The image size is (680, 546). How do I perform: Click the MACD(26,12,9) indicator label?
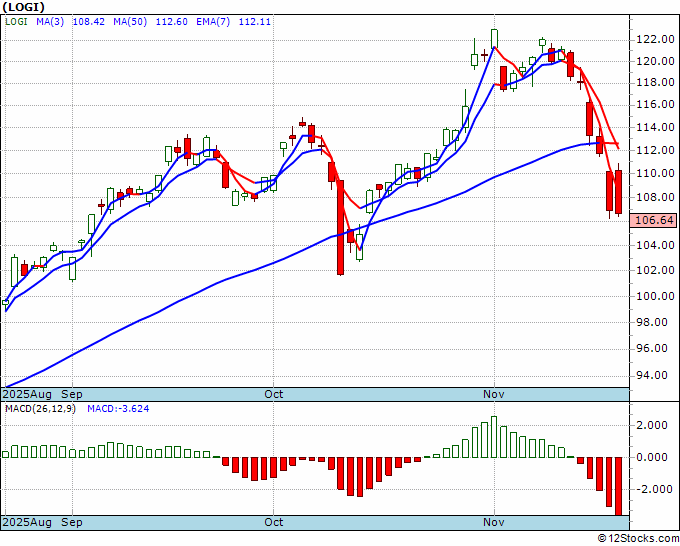click(40, 409)
